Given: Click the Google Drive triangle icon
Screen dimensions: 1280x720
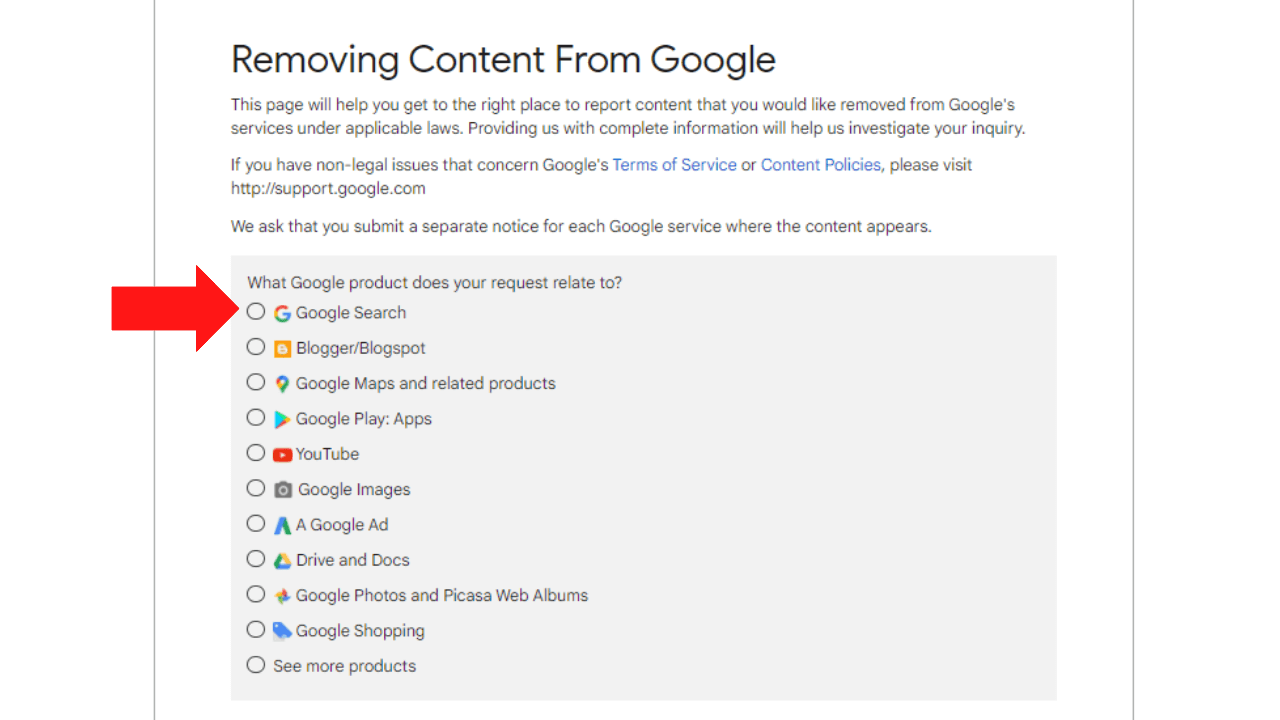Looking at the screenshot, I should (282, 561).
